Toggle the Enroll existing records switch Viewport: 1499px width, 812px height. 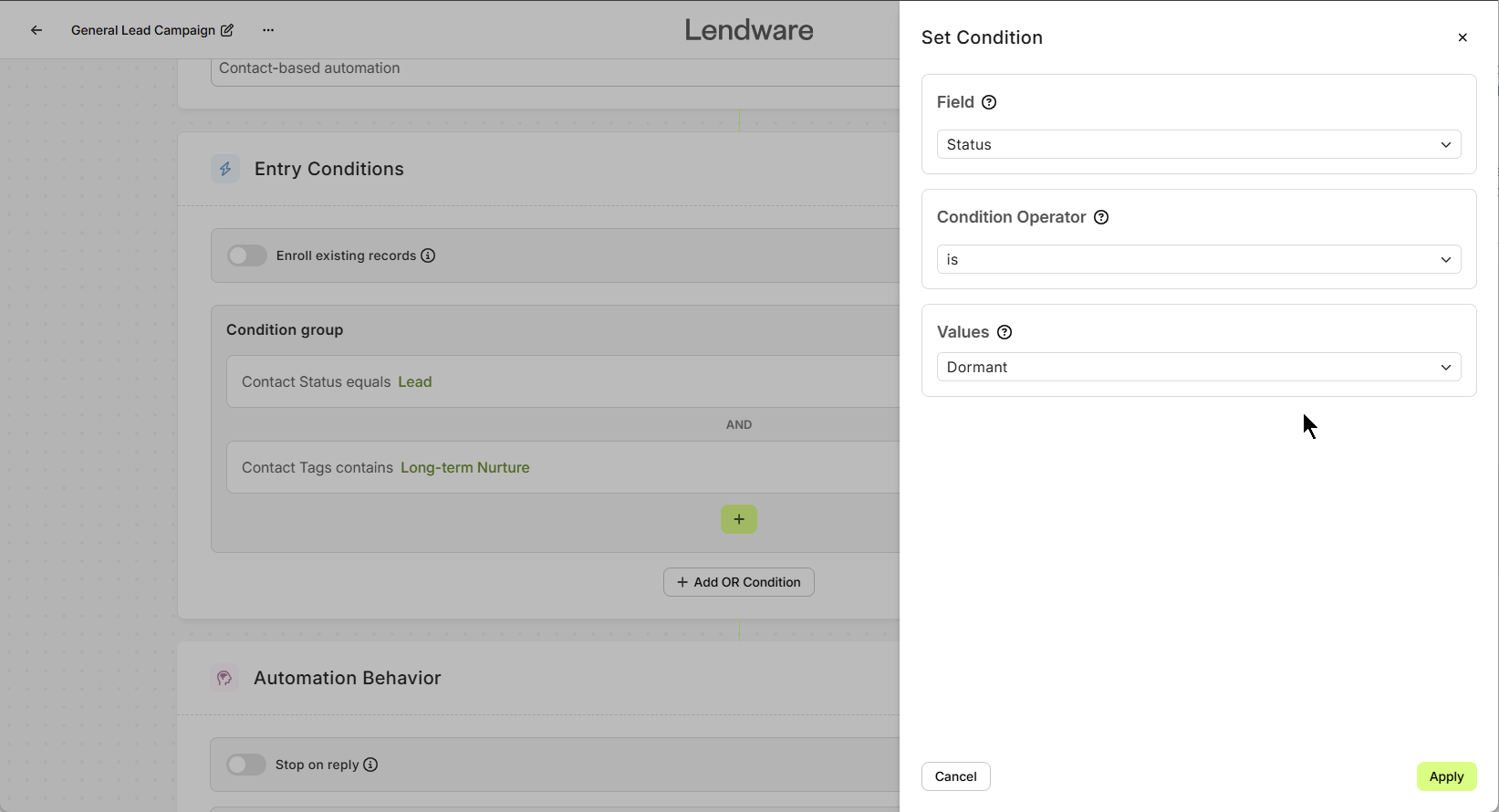[x=247, y=255]
